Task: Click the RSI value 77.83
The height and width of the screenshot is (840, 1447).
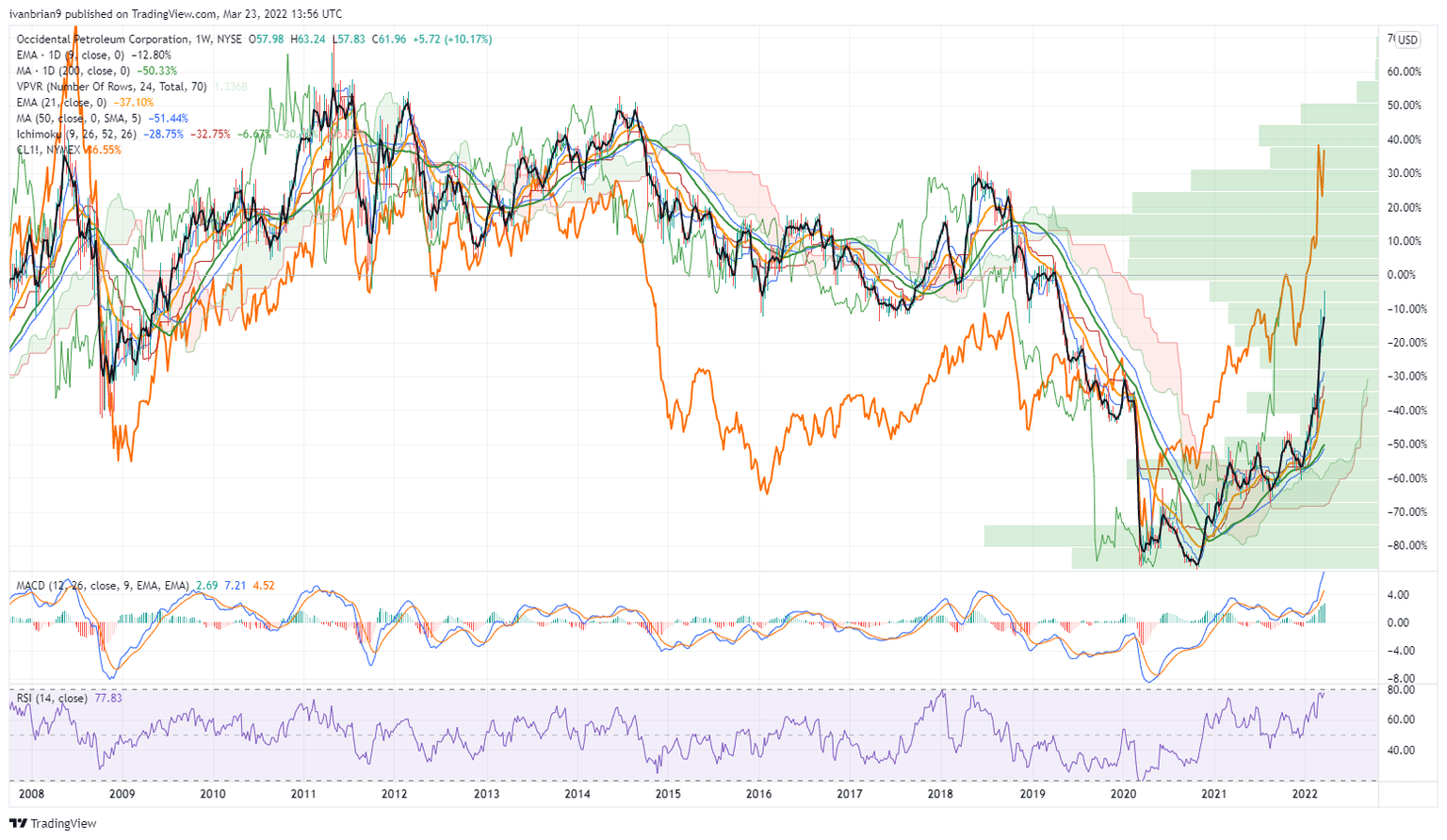Action: [x=107, y=699]
